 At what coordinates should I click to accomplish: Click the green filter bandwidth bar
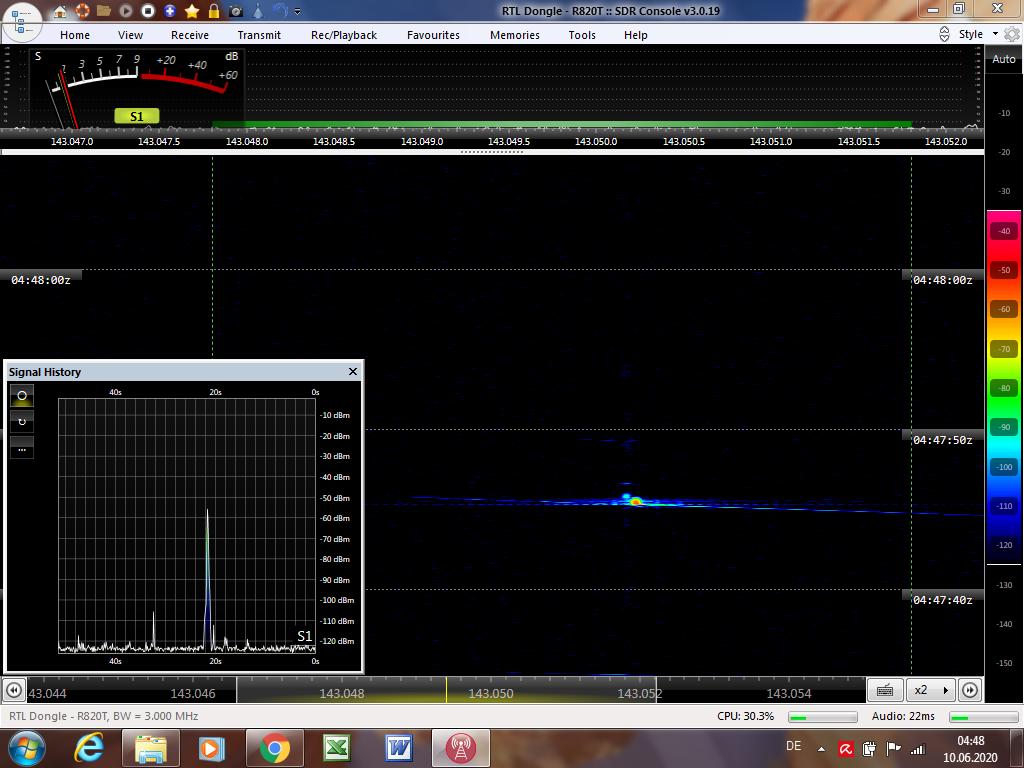(x=562, y=124)
